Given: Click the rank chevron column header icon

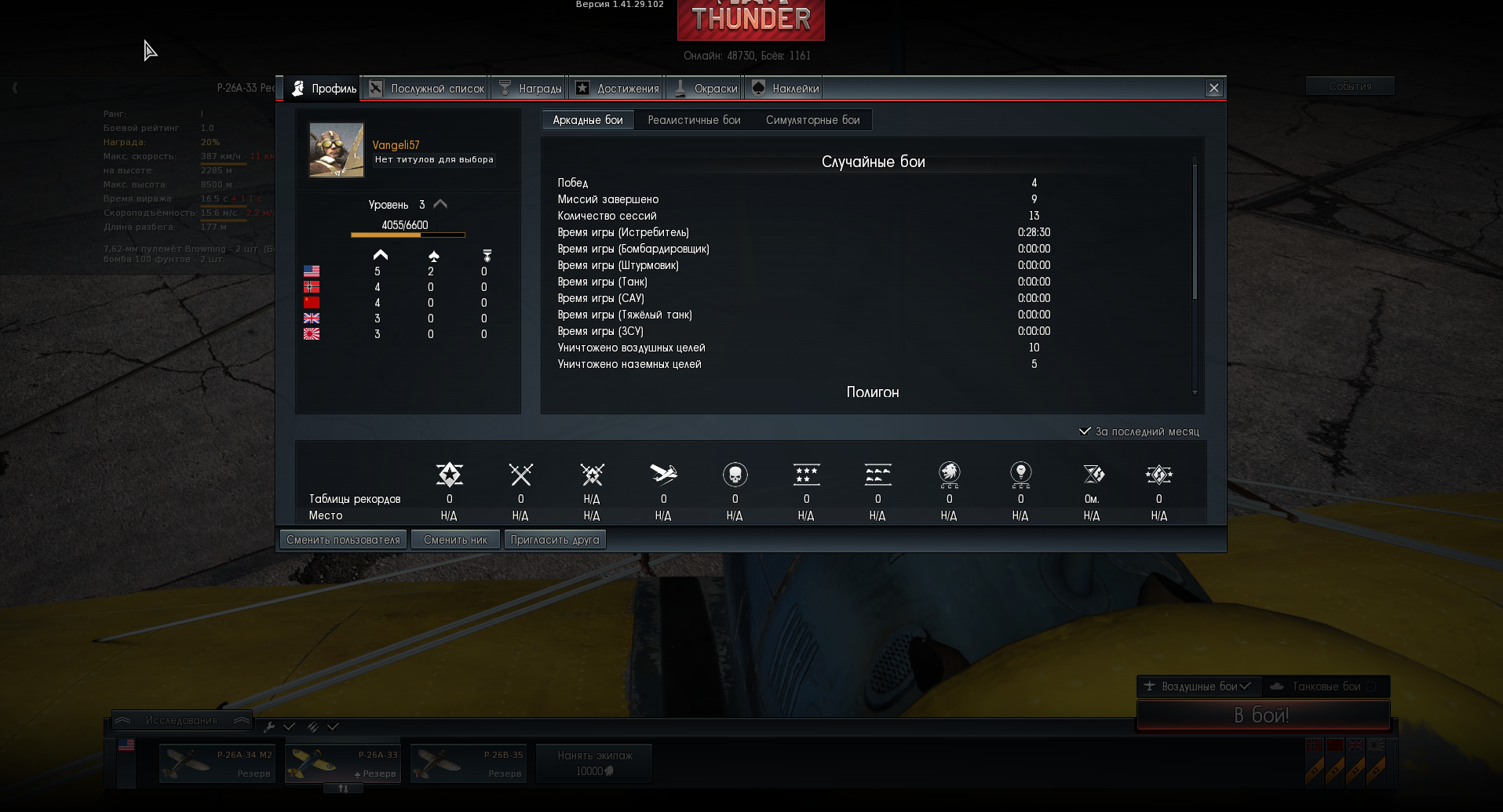Looking at the screenshot, I should click(x=380, y=255).
